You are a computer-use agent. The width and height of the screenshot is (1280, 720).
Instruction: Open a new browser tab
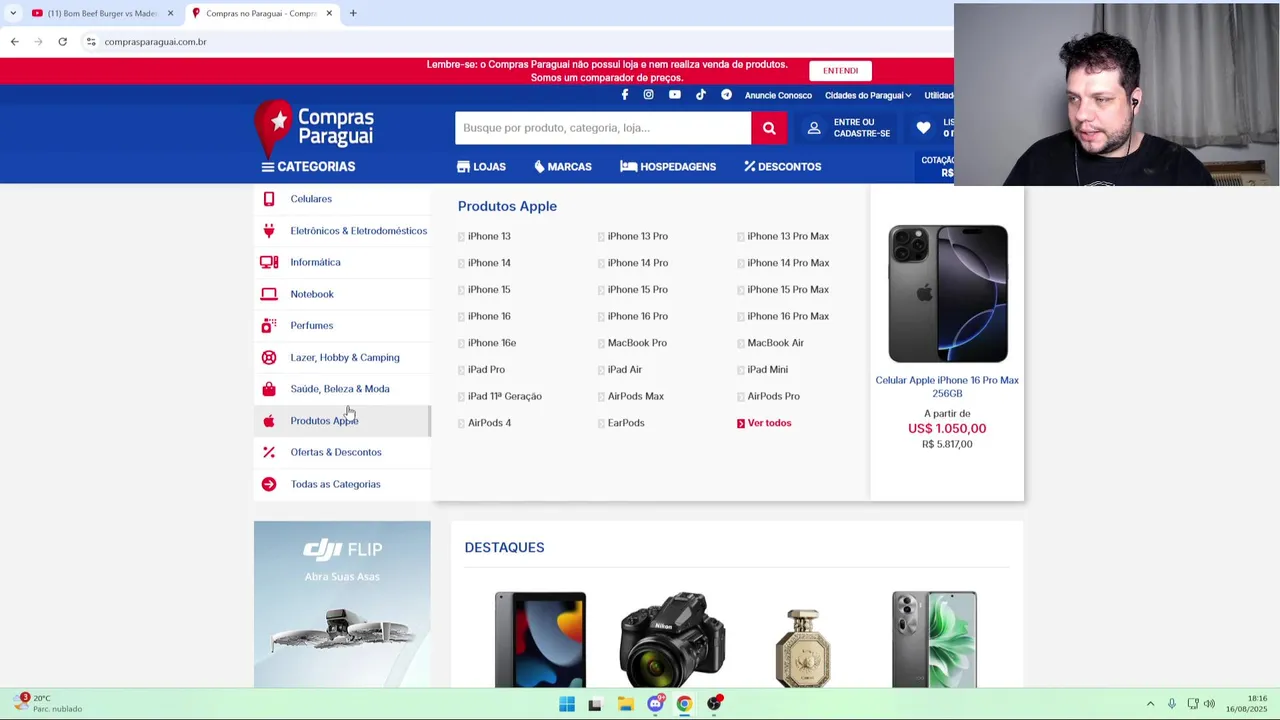(x=353, y=13)
